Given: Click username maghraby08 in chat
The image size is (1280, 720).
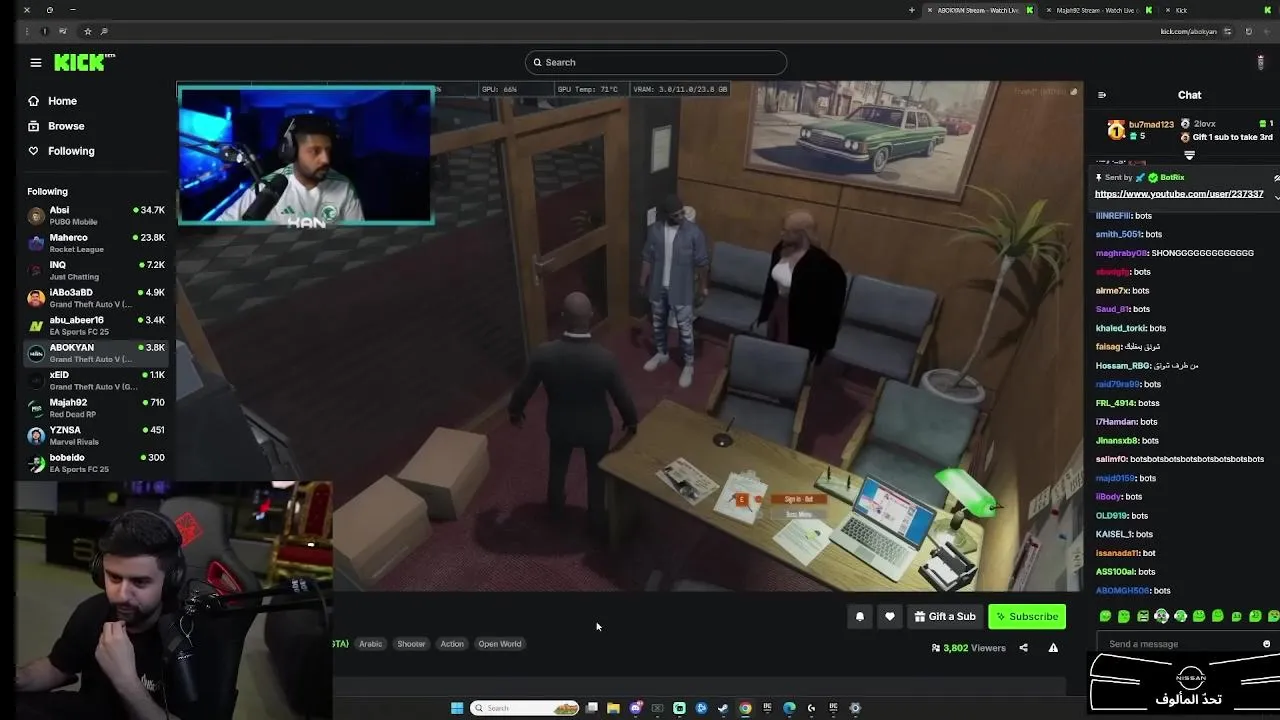Looking at the screenshot, I should pyautogui.click(x=1122, y=253).
